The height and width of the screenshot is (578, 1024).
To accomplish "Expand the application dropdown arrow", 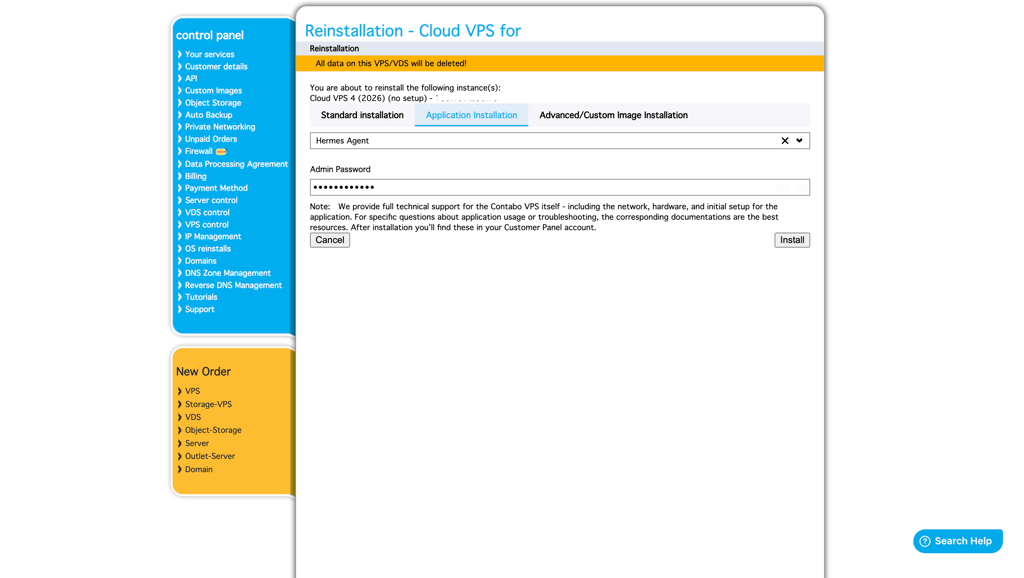I will click(x=799, y=140).
